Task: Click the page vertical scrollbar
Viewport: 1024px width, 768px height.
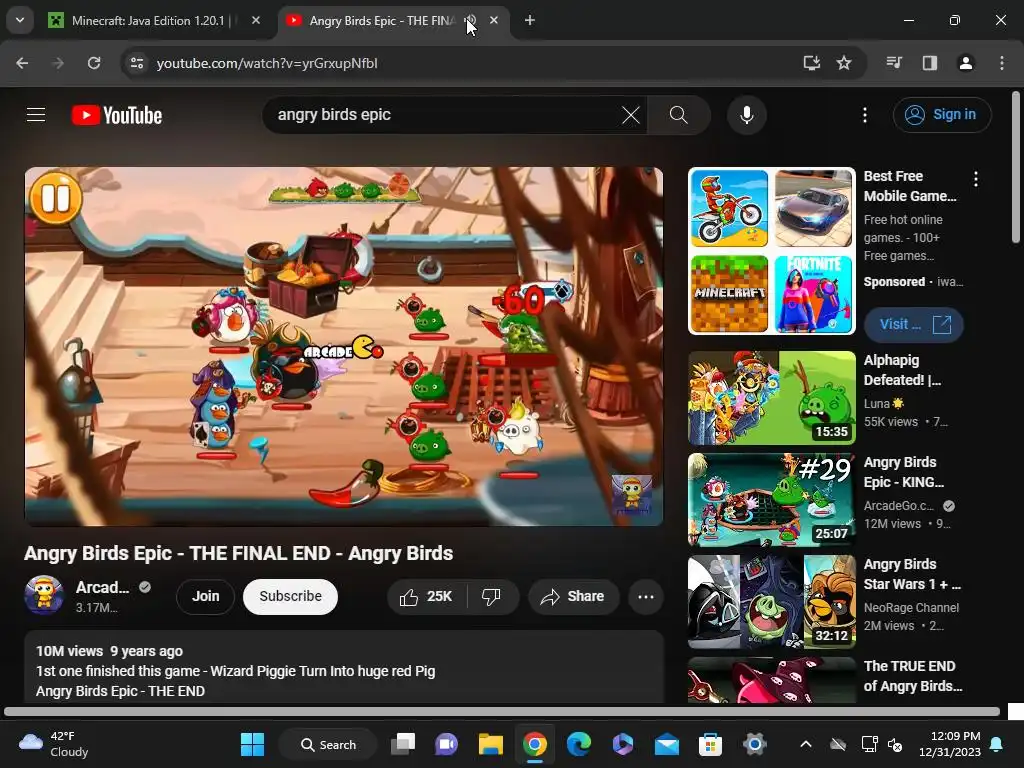Action: tap(1016, 168)
